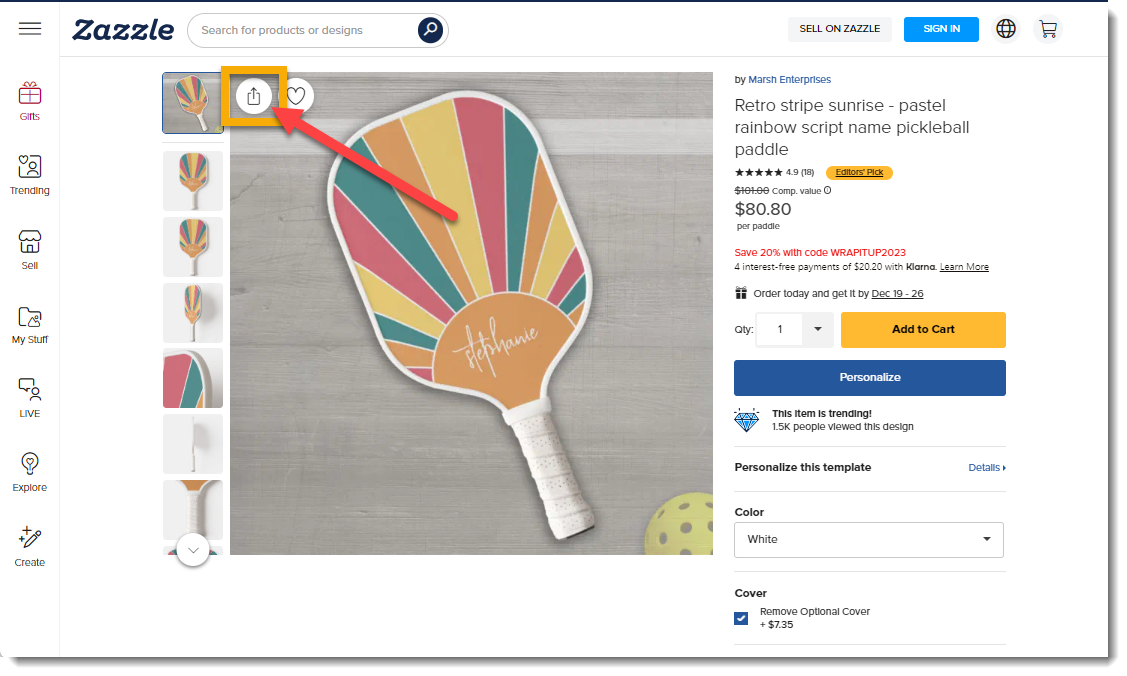Click the Klarna Learn More link
The image size is (1127, 676).
(964, 267)
